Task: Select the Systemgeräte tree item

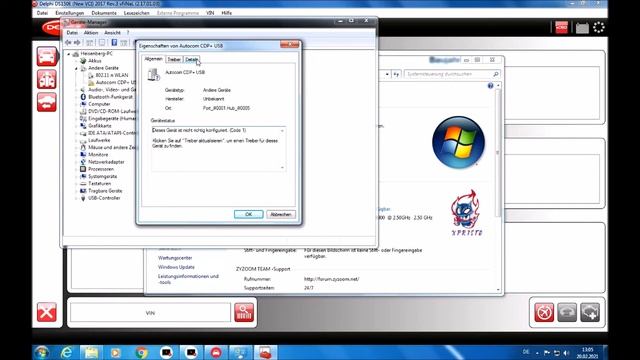Action: 102,176
